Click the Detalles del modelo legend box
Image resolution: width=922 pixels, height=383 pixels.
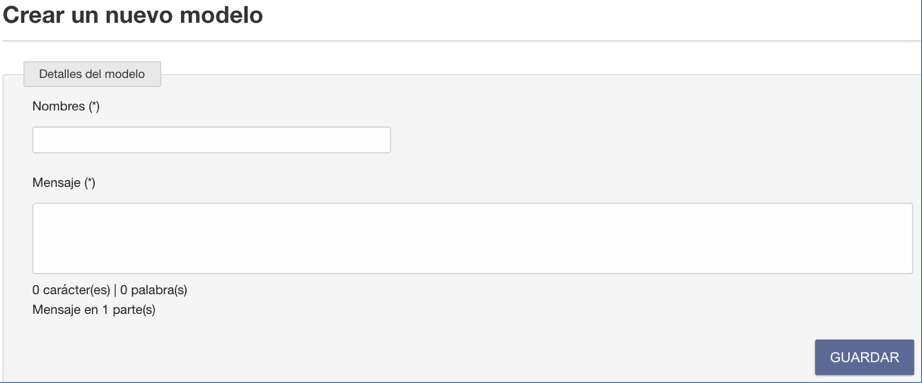point(92,74)
